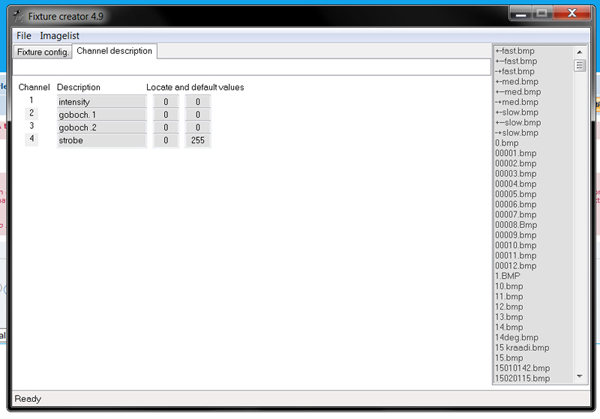Screen dimensions: 600x419
Task: Click scrollbar up arrow in image list
Action: [579, 51]
